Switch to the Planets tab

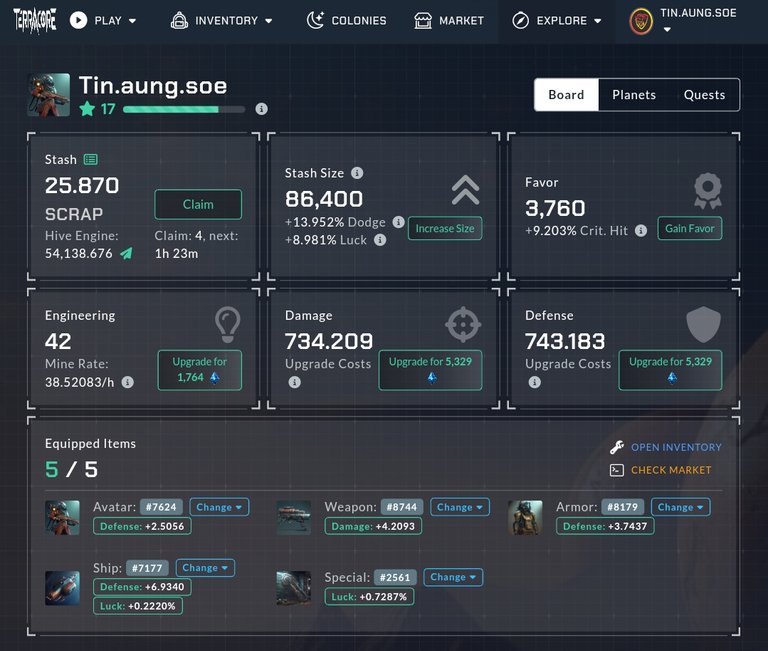click(634, 95)
